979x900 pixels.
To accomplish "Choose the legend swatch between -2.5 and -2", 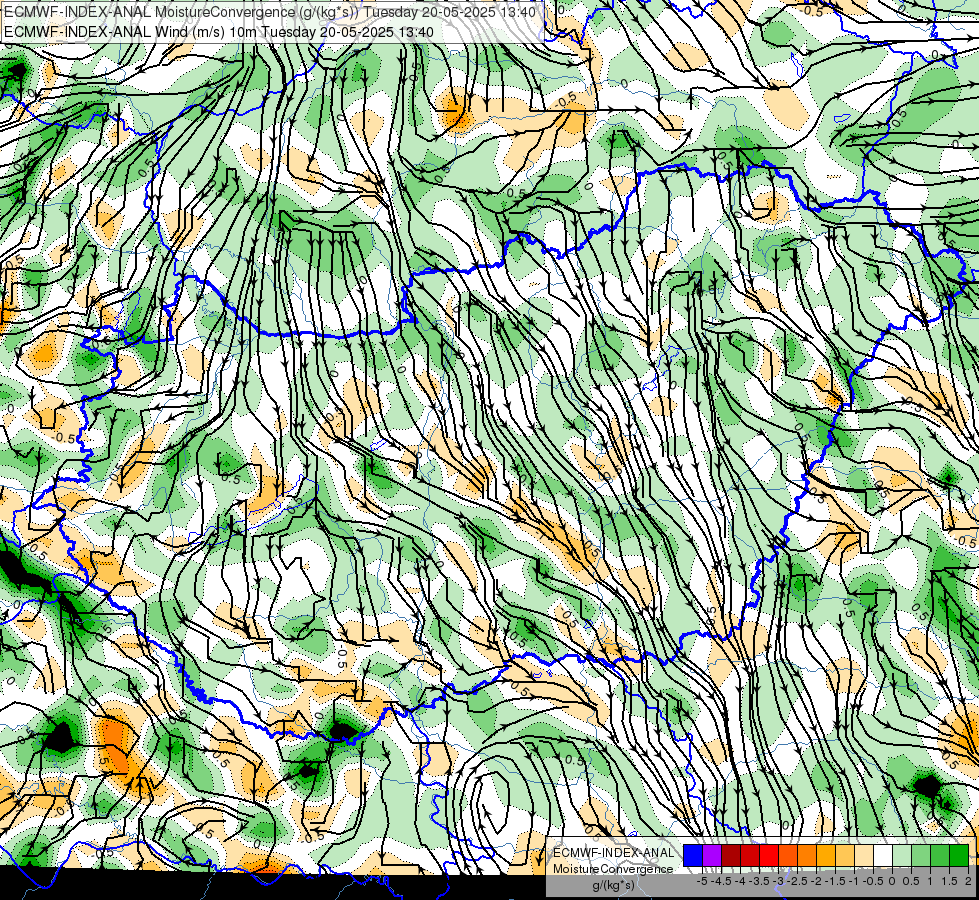I will [x=807, y=856].
